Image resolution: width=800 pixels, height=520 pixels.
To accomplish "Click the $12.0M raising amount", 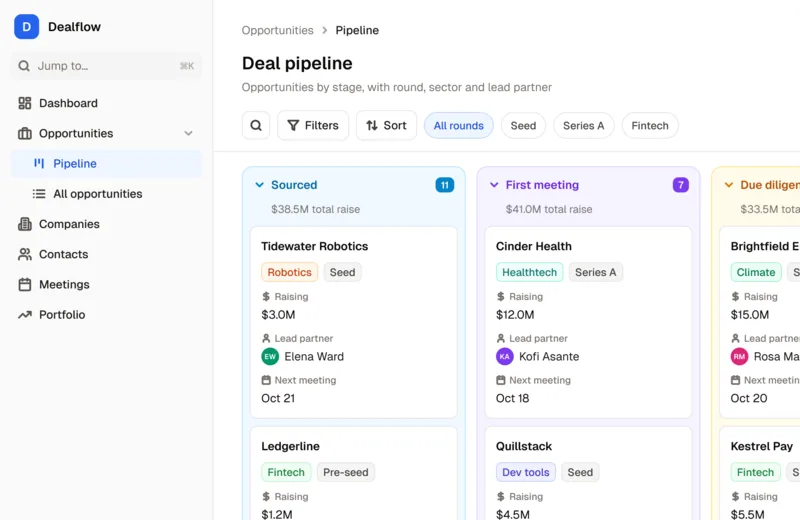I will (x=515, y=314).
